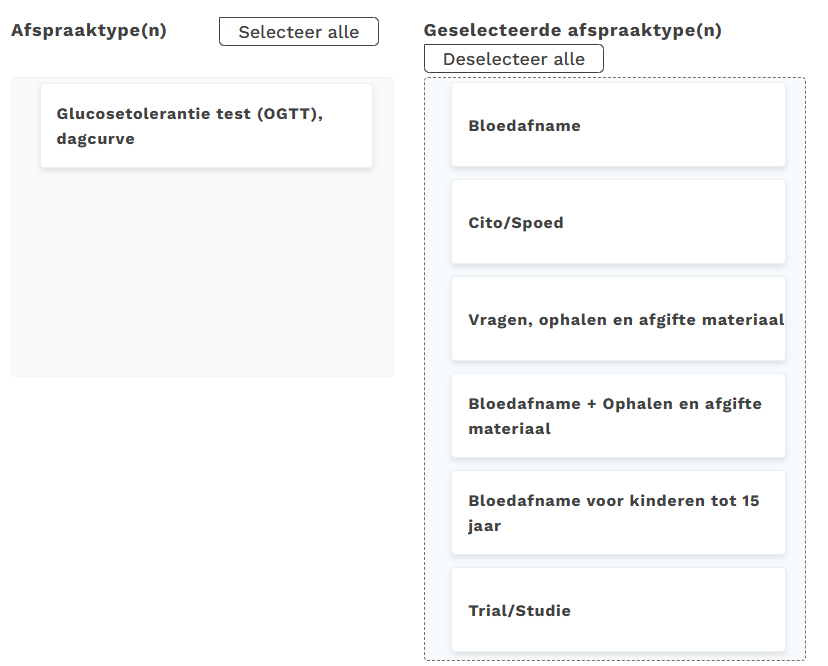Click the Trial/Studie card
Screen dimensions: 828x666
pyautogui.click(x=618, y=610)
